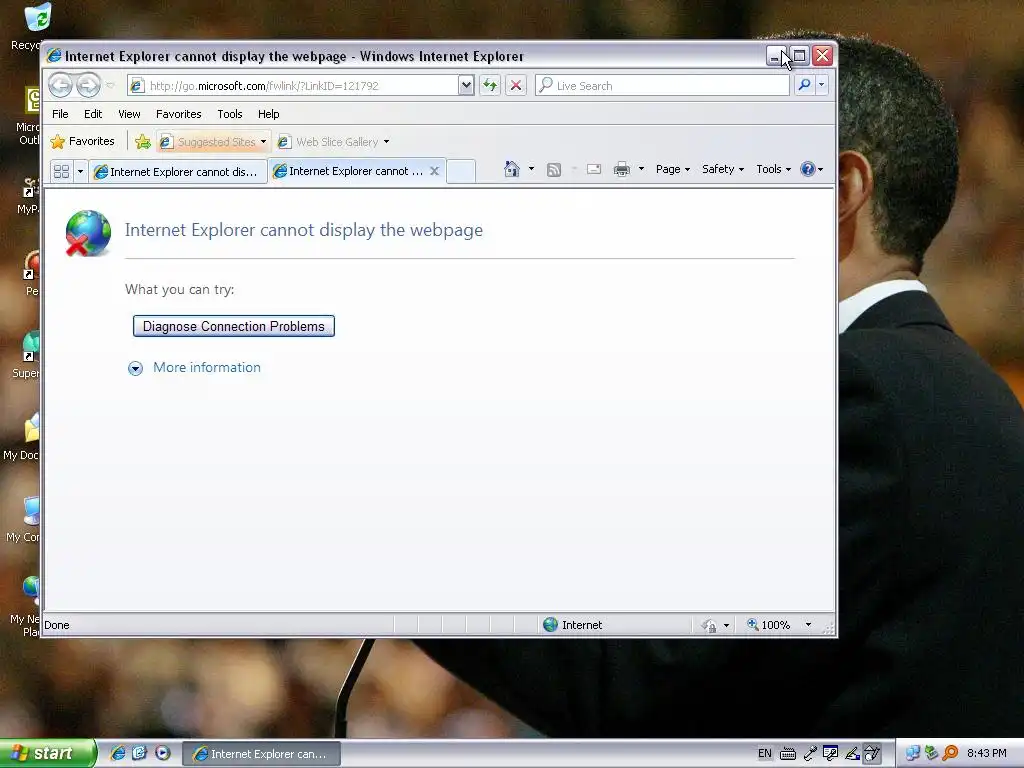
Task: Click the EN language indicator
Action: click(765, 753)
